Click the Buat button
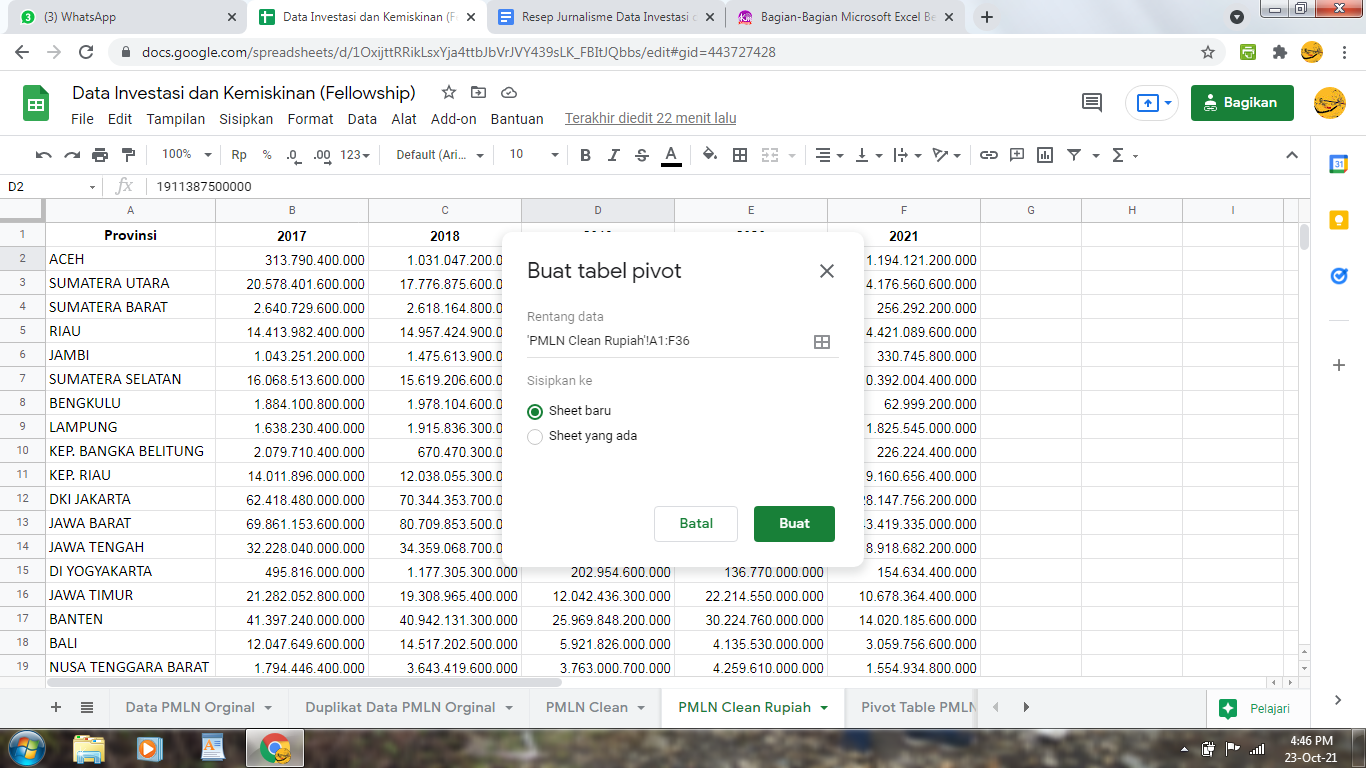 coord(794,524)
